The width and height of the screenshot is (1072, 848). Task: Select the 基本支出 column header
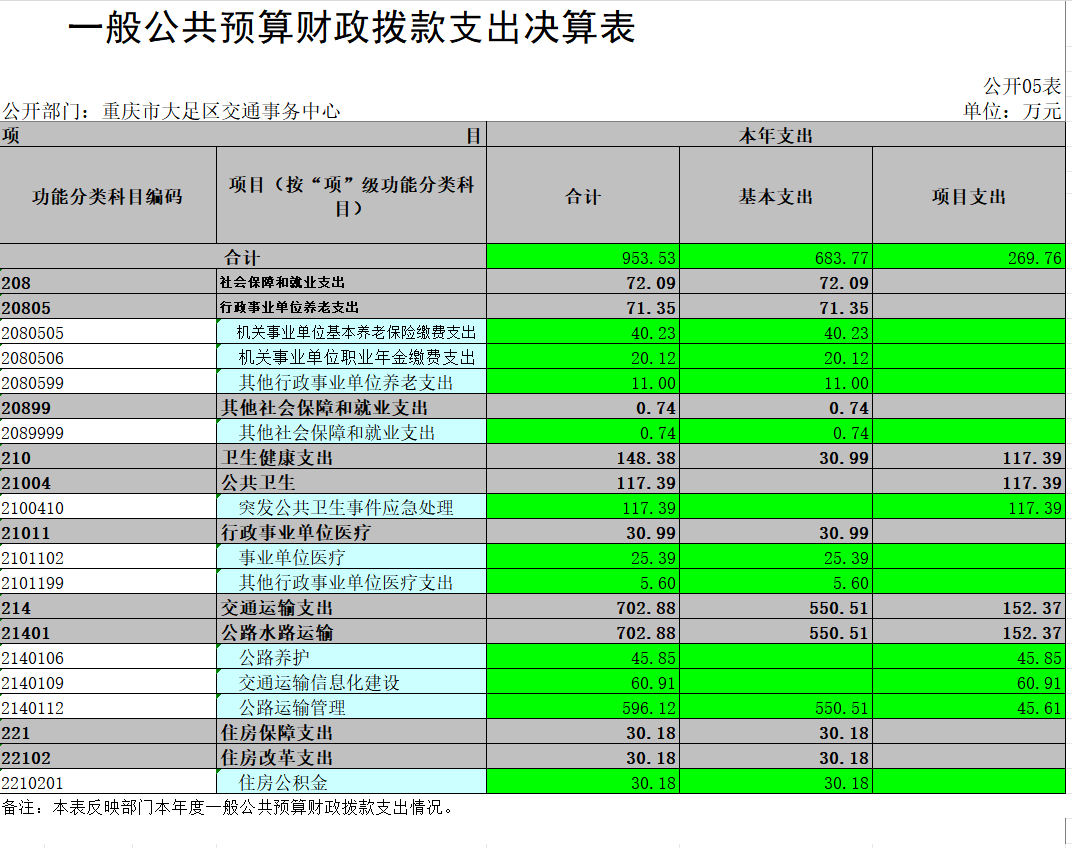point(776,196)
